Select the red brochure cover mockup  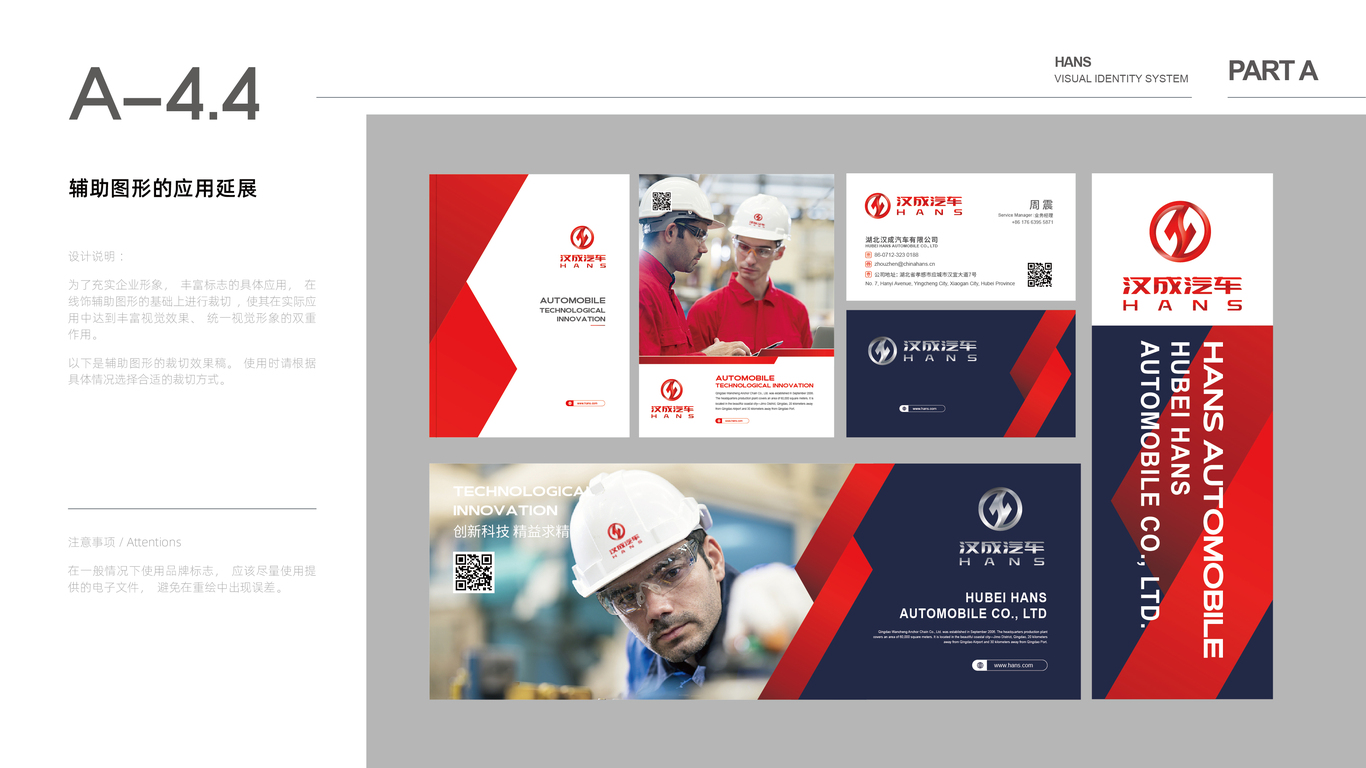[529, 306]
